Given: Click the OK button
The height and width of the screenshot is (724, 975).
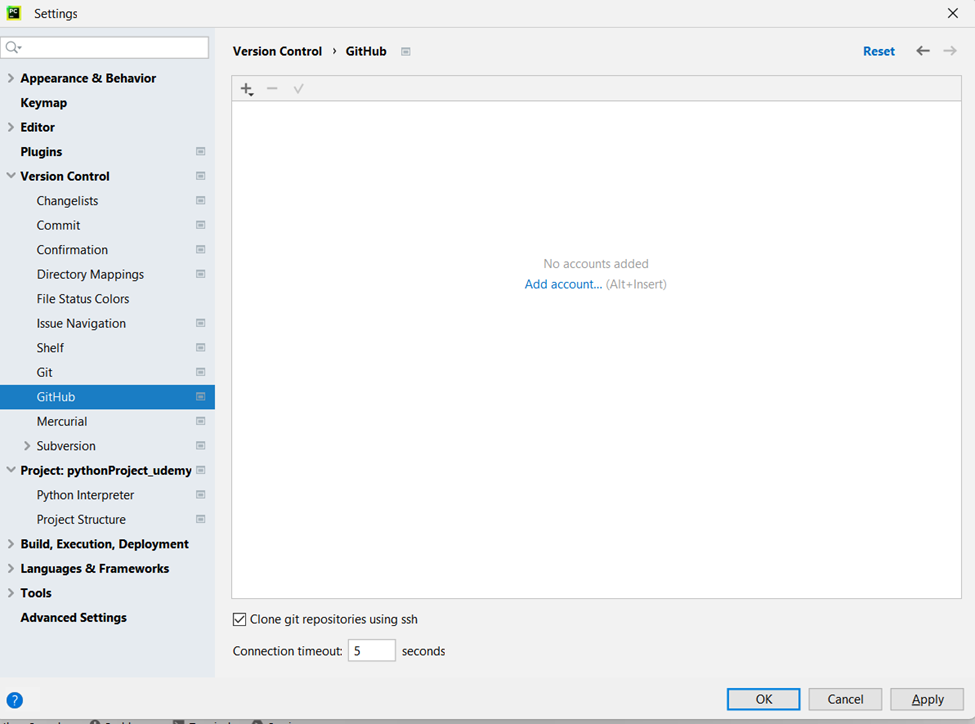Looking at the screenshot, I should [764, 699].
